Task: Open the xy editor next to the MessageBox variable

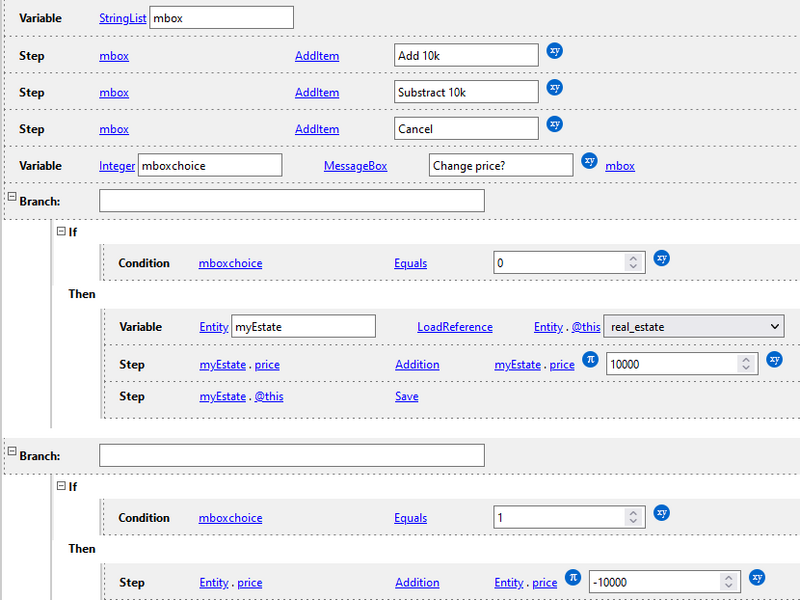Action: 589,160
